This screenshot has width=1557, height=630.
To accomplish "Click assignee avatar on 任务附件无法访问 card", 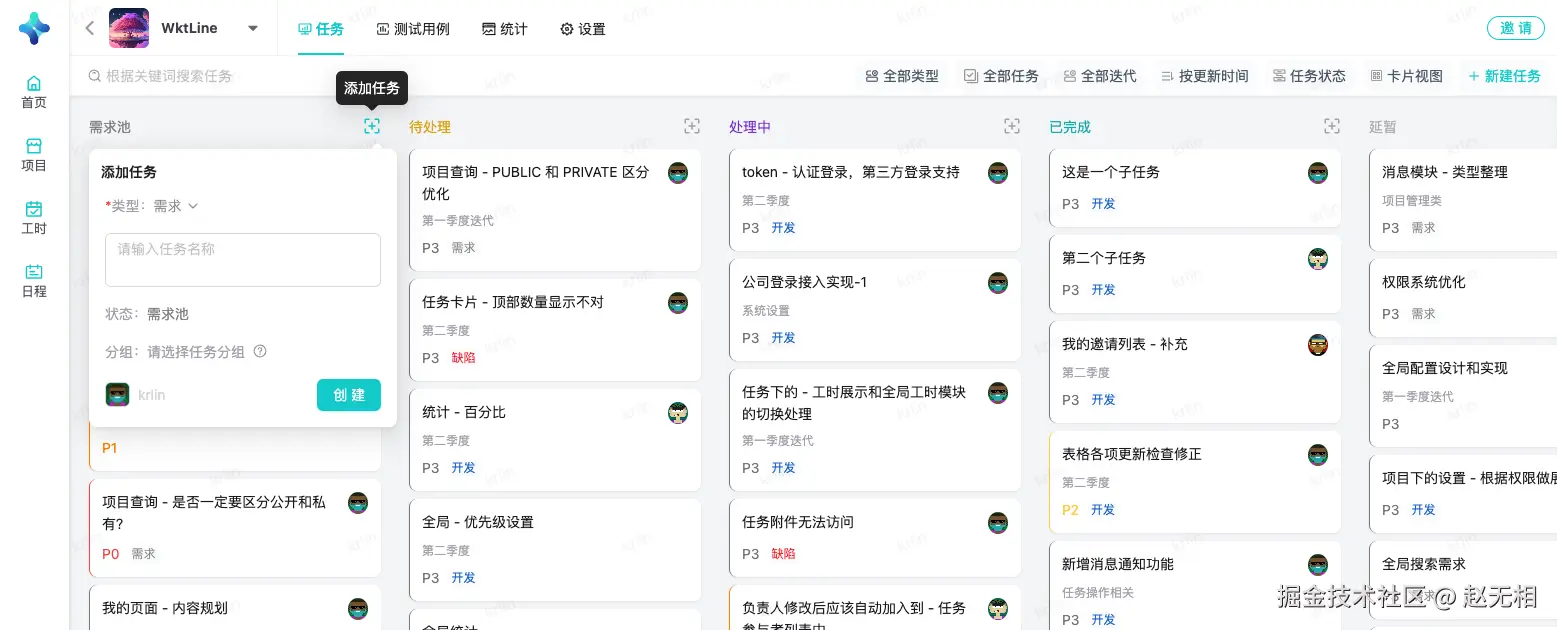I will pyautogui.click(x=998, y=522).
